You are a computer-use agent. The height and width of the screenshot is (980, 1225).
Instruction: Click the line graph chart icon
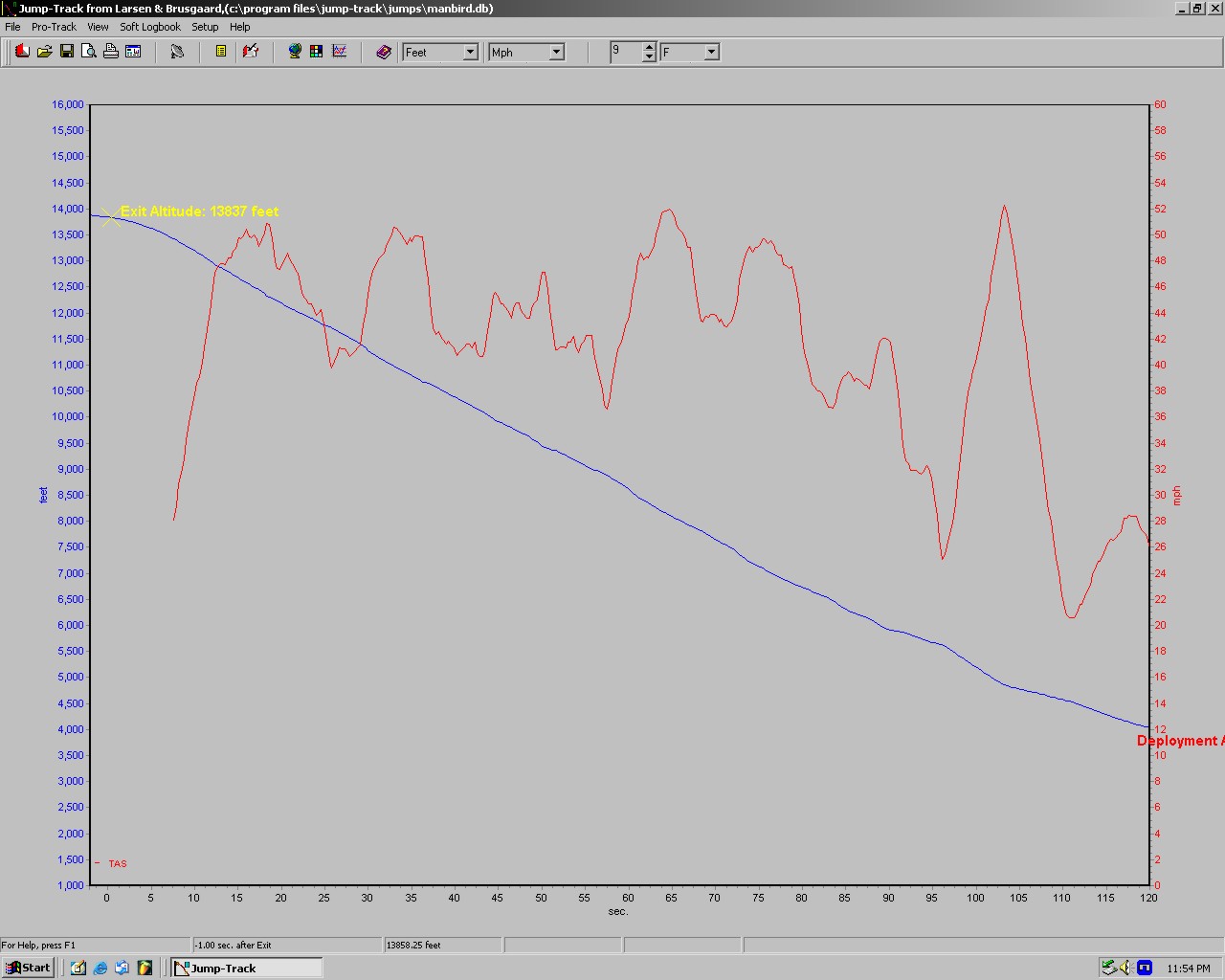click(x=339, y=52)
